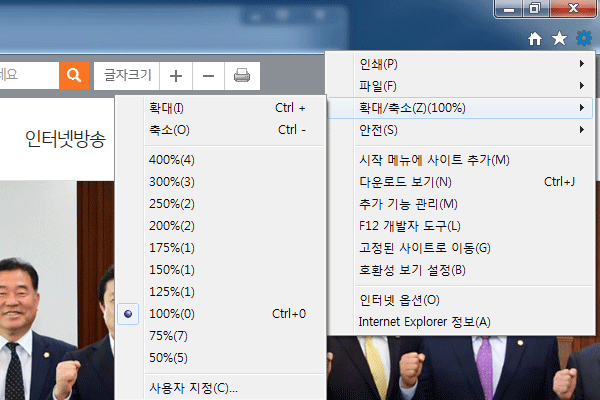Viewport: 600px width, 400px height.
Task: Set zoom to 300%(3)
Action: [221, 182]
